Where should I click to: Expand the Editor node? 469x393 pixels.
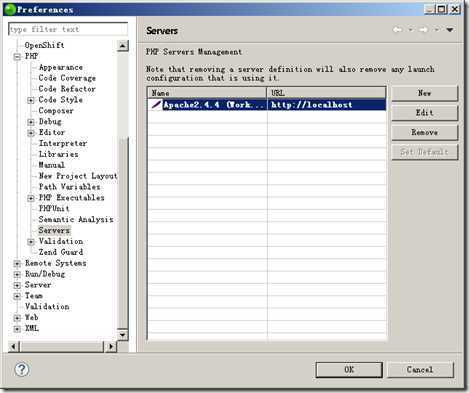[x=31, y=133]
